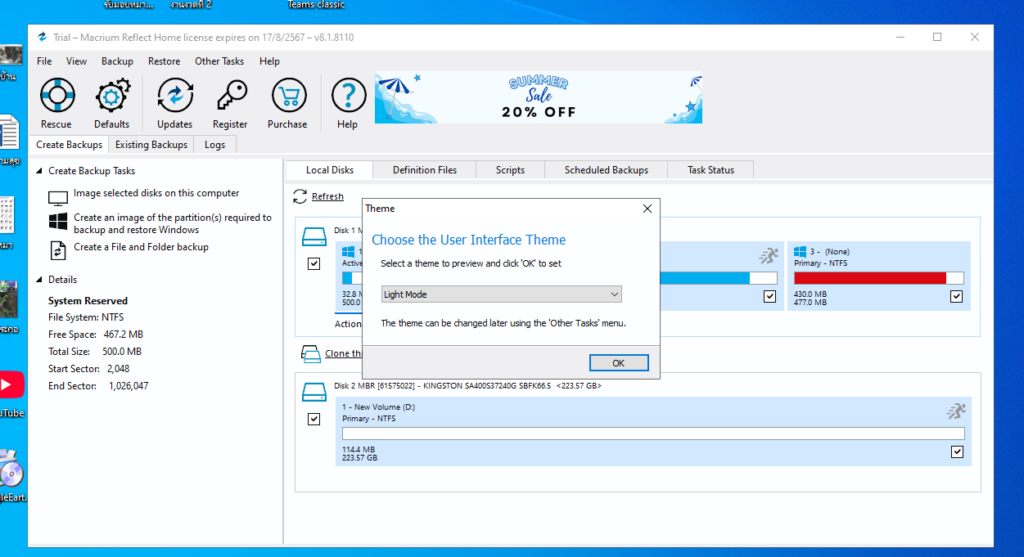
Task: Collapse the Details section
Action: [x=39, y=280]
